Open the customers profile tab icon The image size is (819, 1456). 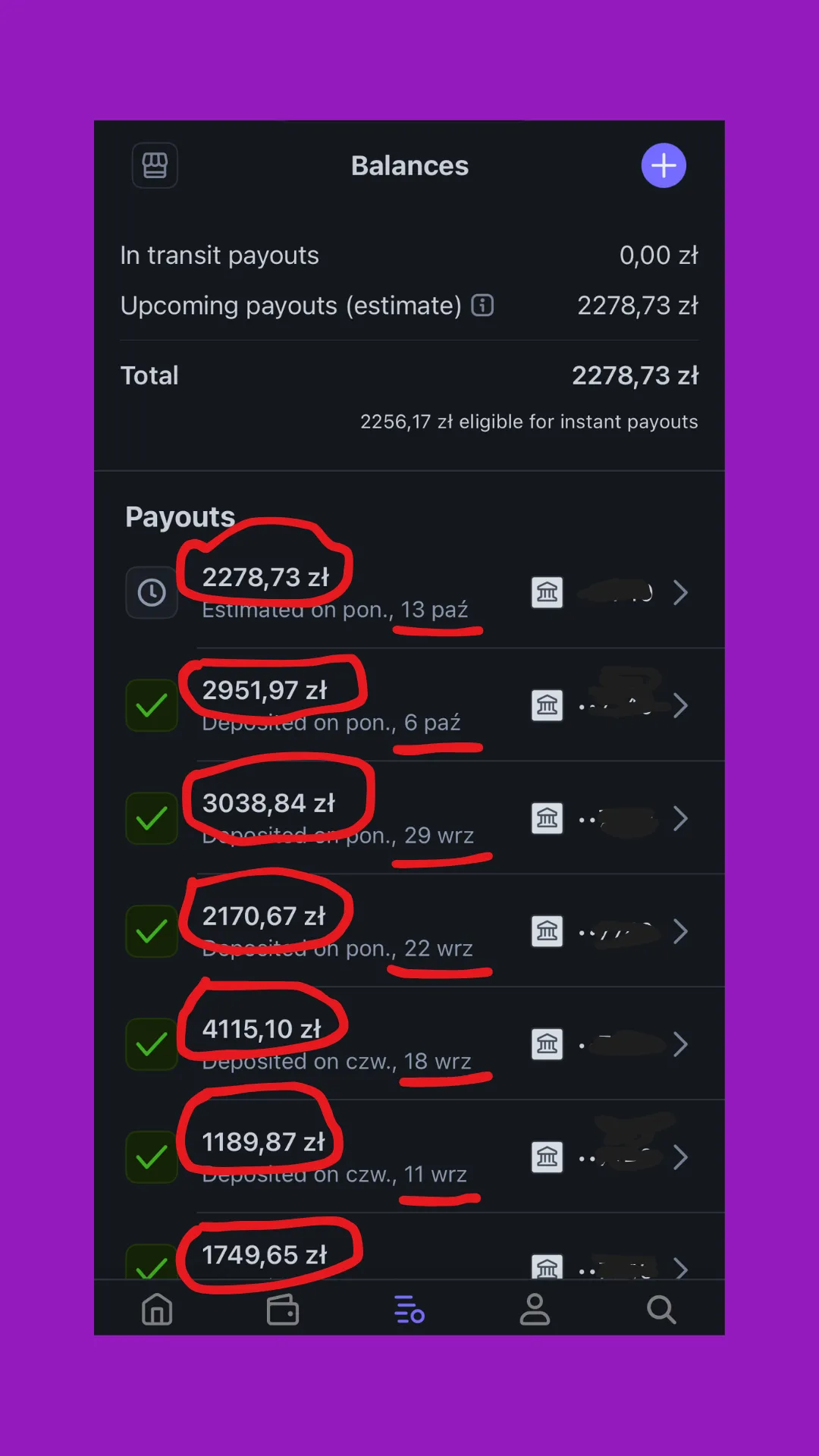tap(535, 1310)
